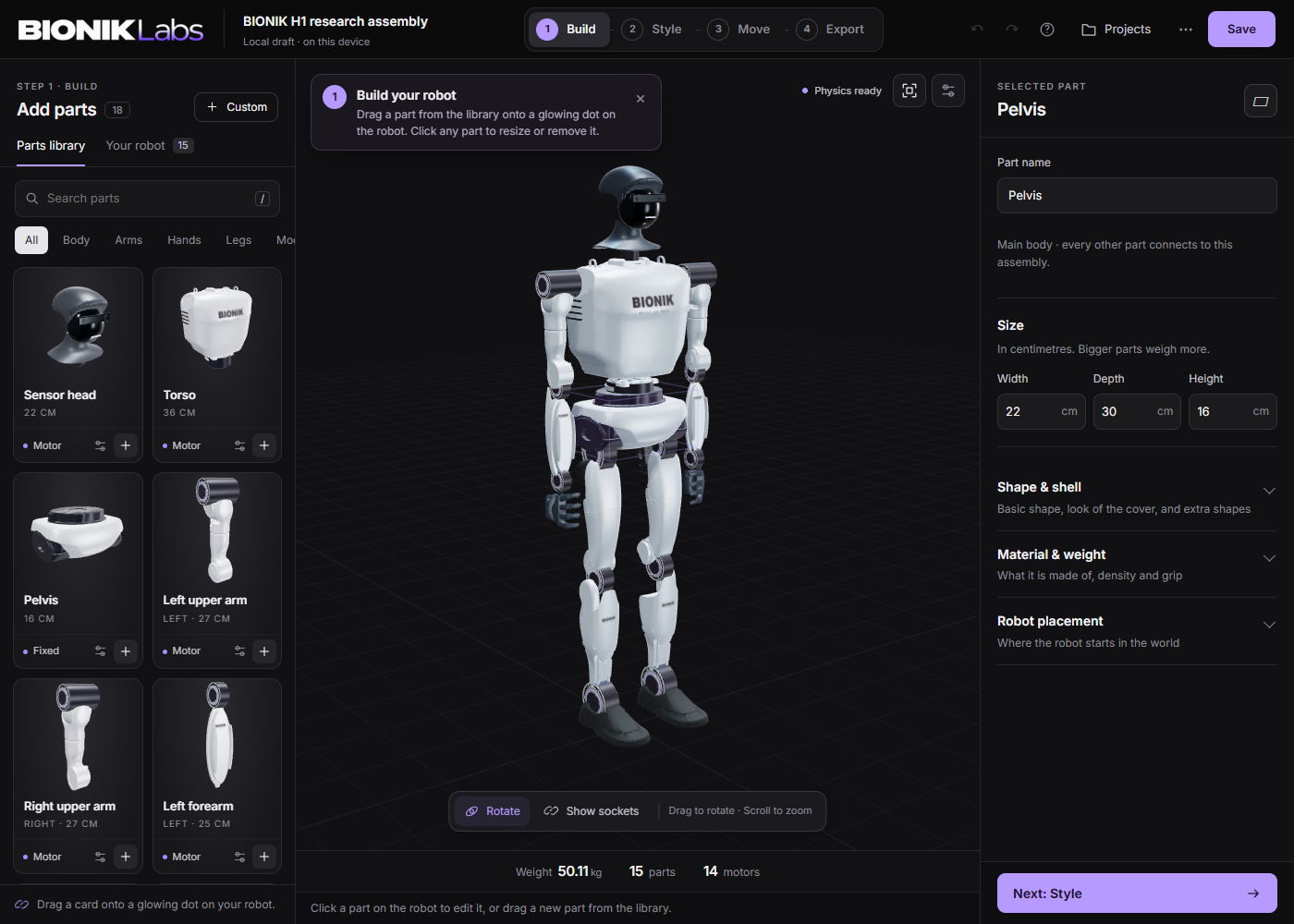Switch to Parts library tab

click(51, 146)
